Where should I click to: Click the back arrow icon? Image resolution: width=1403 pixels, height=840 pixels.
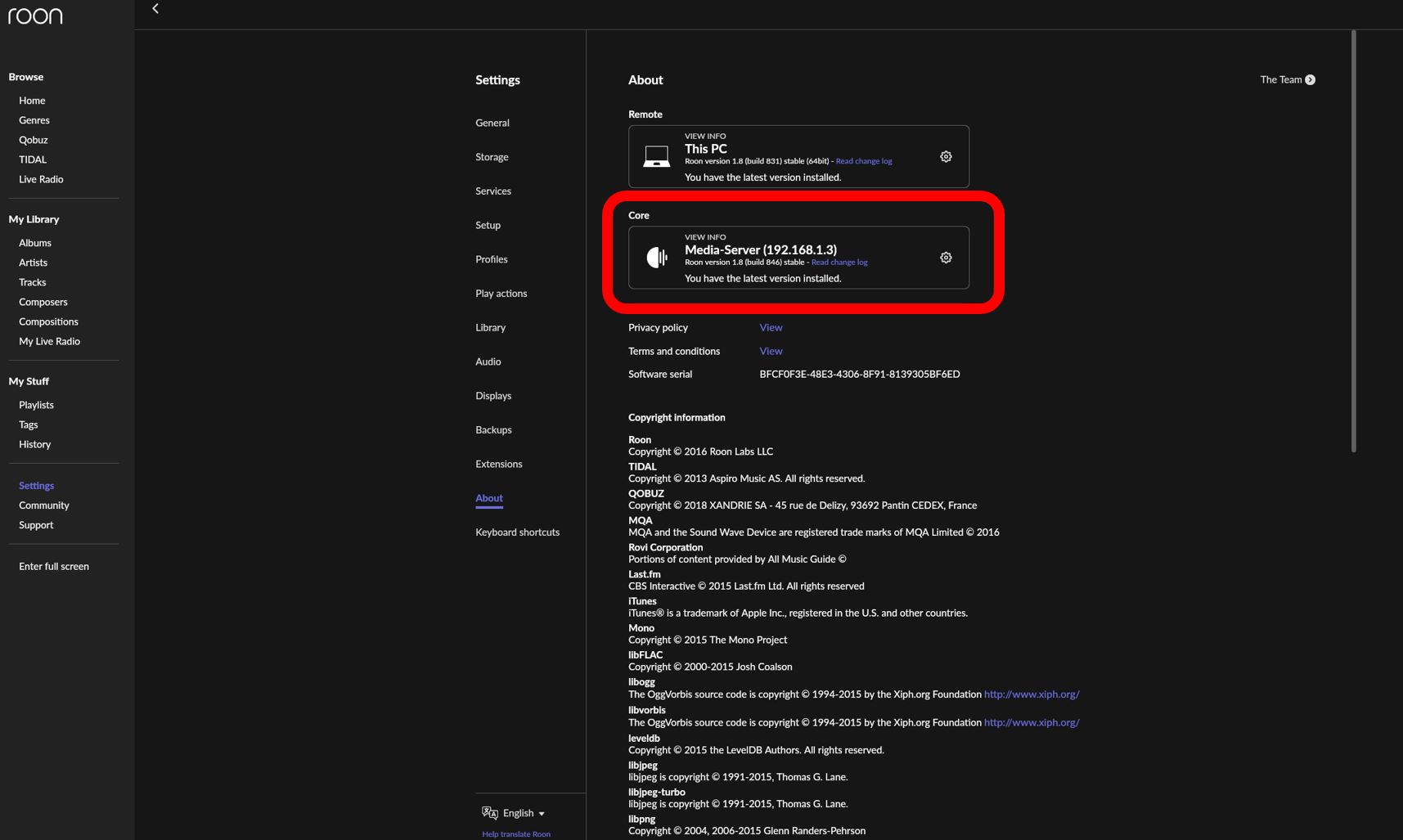(x=155, y=9)
